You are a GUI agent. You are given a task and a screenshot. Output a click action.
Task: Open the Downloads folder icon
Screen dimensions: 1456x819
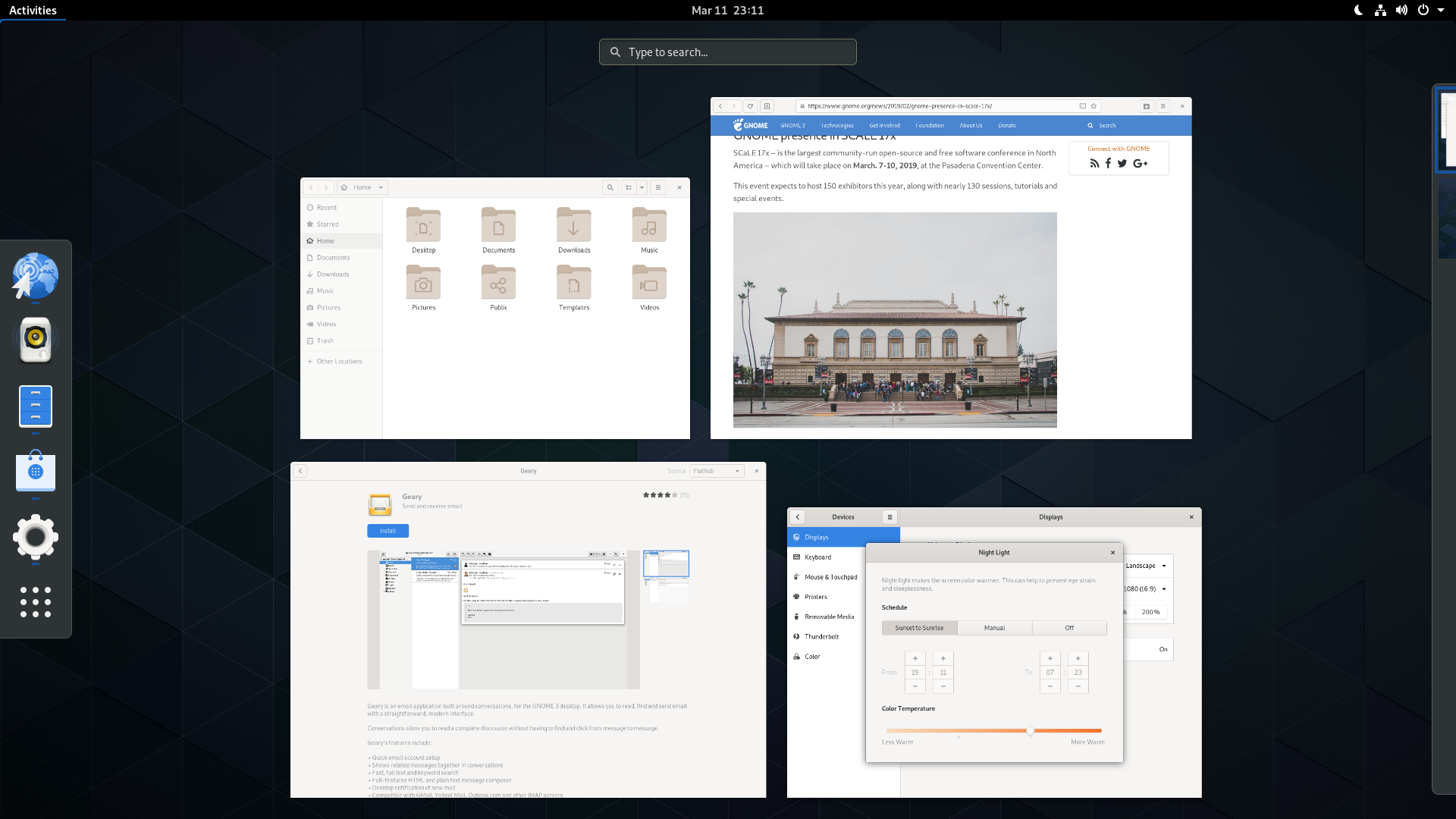click(574, 226)
